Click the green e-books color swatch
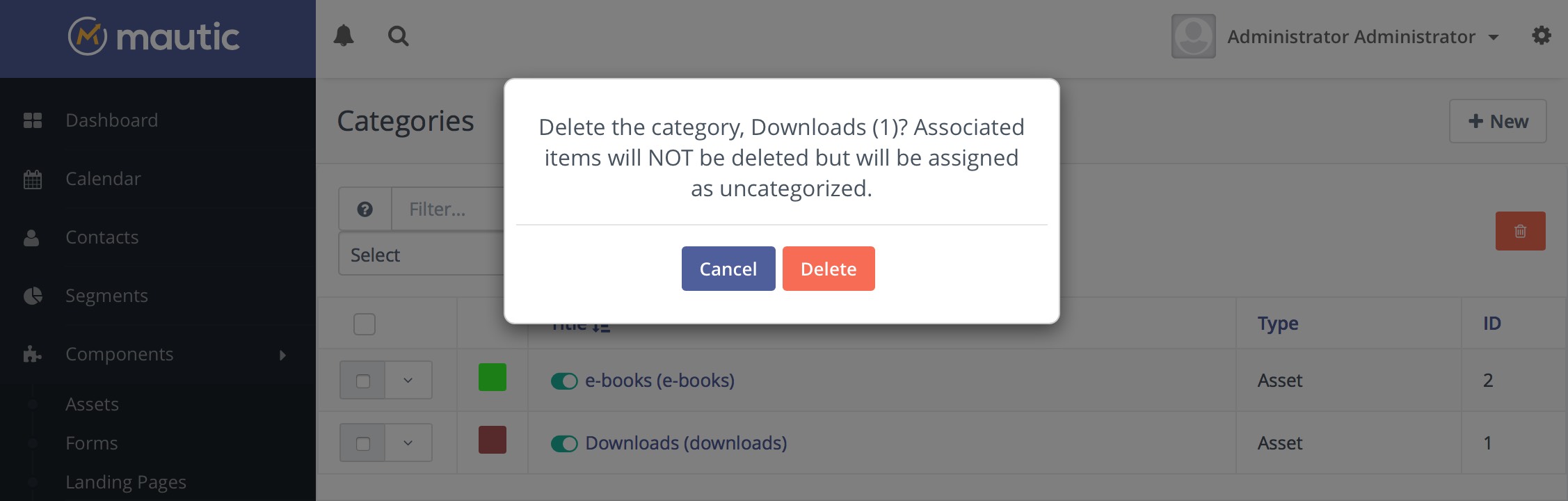Image resolution: width=1568 pixels, height=501 pixels. [493, 377]
